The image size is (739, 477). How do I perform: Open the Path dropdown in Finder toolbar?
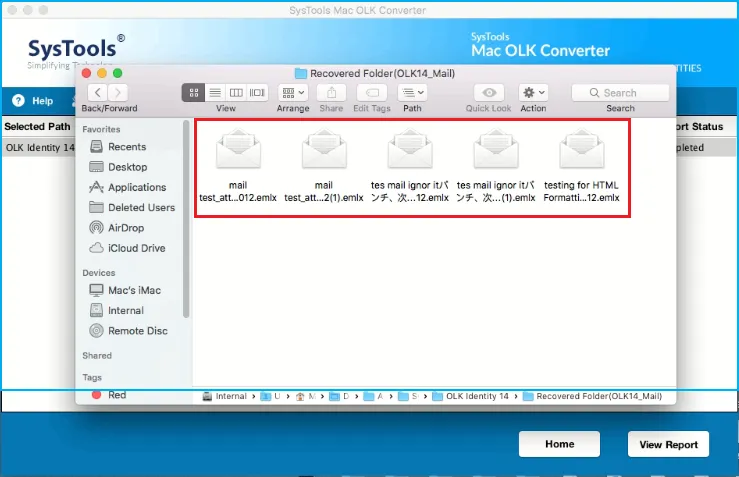[412, 92]
